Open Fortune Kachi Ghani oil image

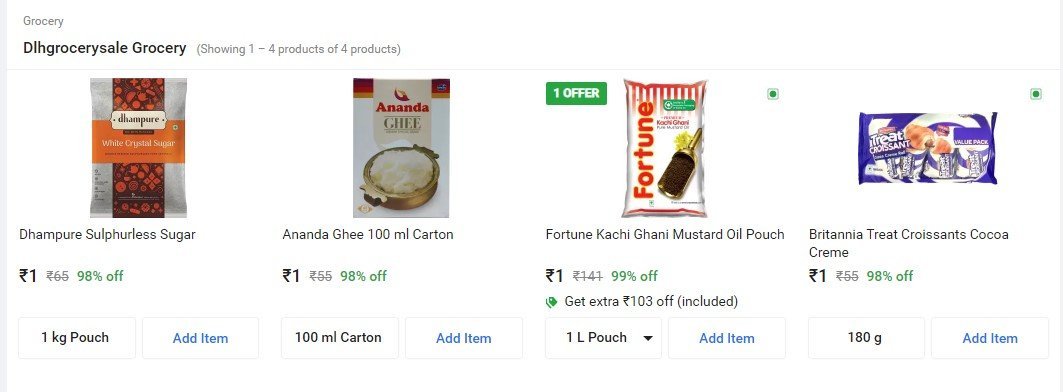tap(664, 148)
